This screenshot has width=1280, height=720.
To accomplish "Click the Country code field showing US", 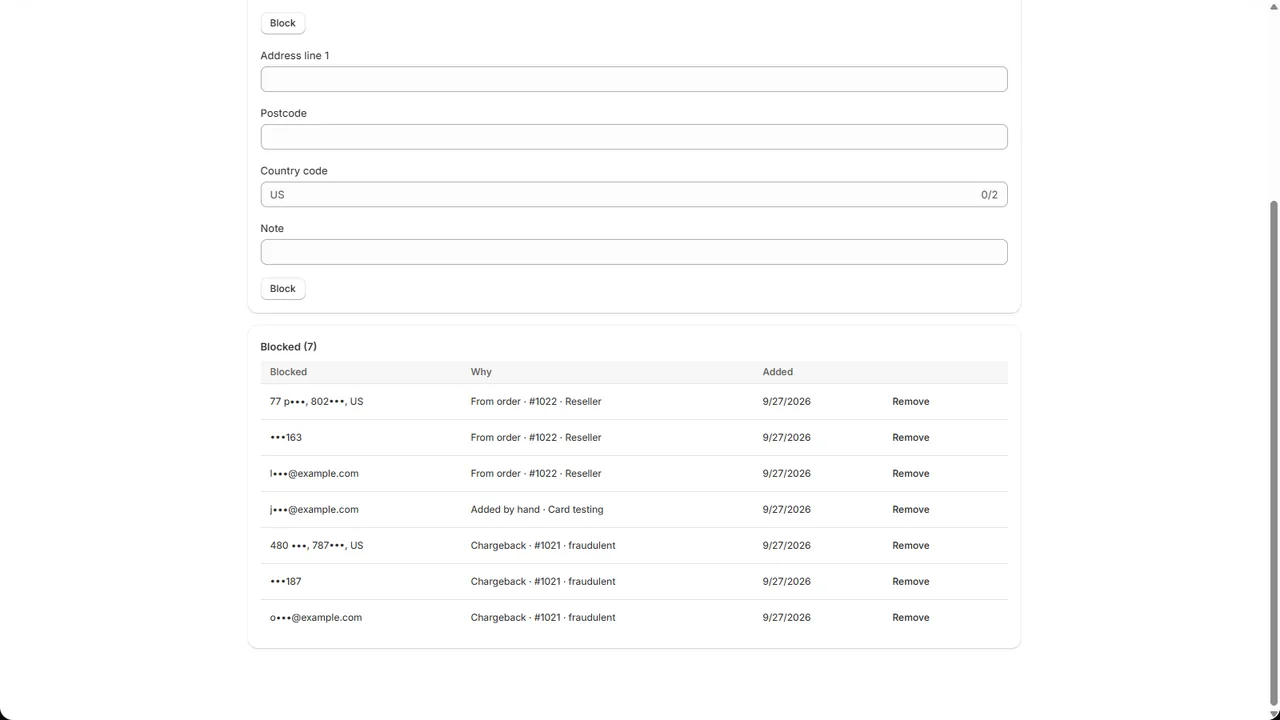I will pyautogui.click(x=633, y=194).
